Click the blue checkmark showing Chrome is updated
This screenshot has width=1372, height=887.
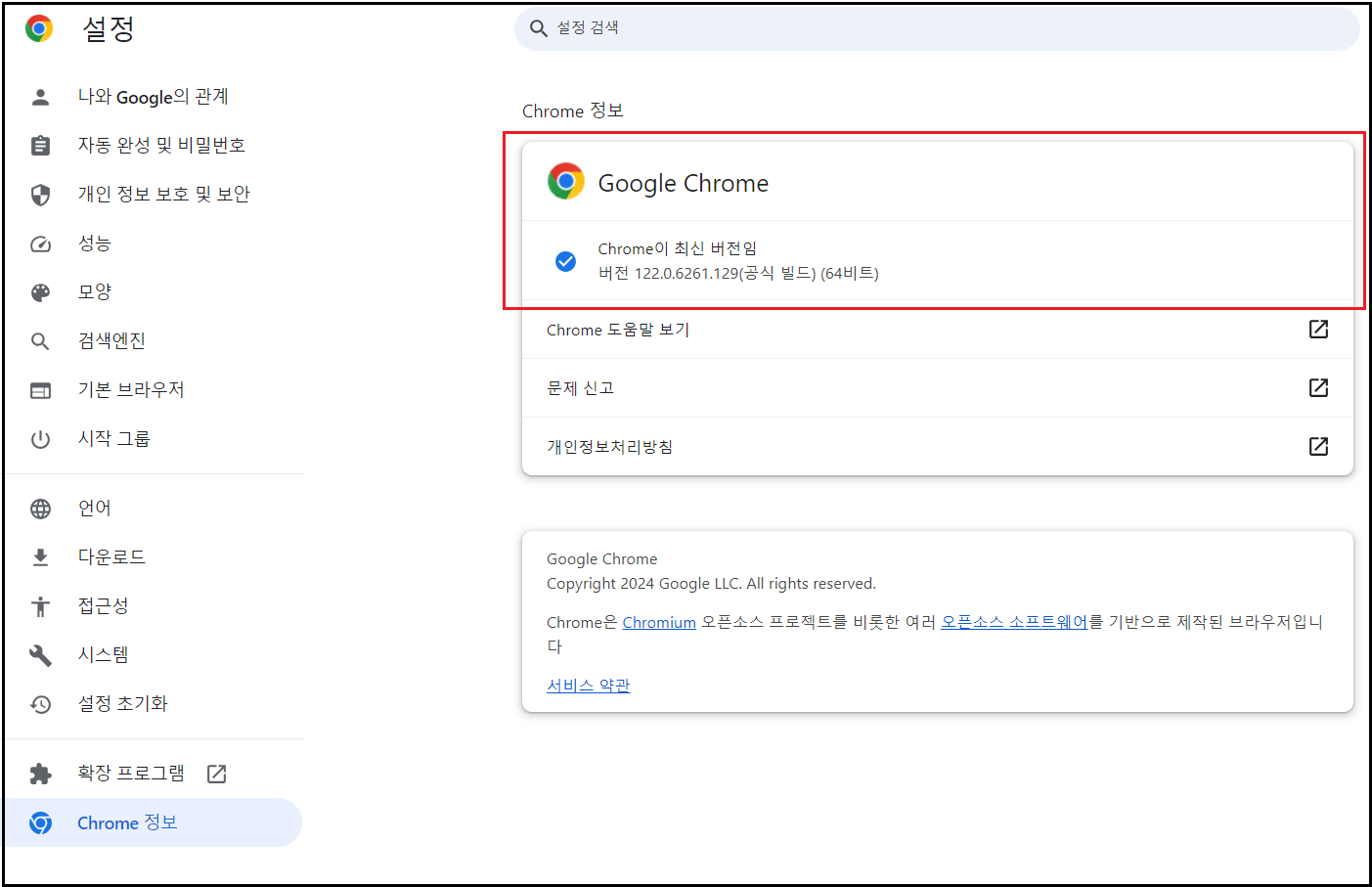[565, 260]
